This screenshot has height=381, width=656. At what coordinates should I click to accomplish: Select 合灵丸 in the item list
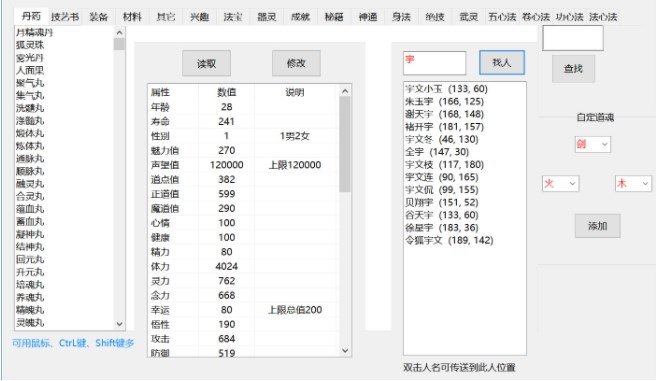coord(30,196)
